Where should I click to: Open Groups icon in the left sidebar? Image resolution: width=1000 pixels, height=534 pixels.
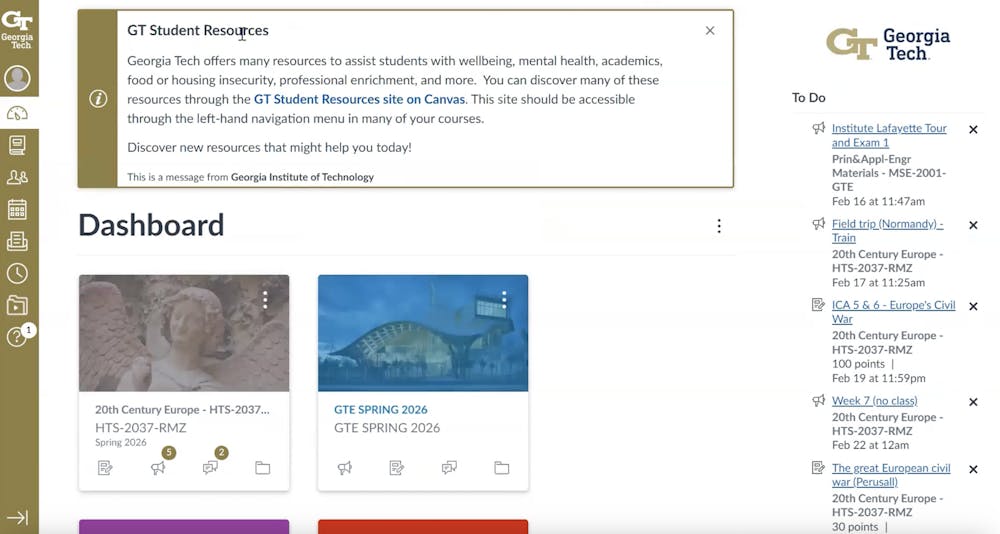coord(17,177)
